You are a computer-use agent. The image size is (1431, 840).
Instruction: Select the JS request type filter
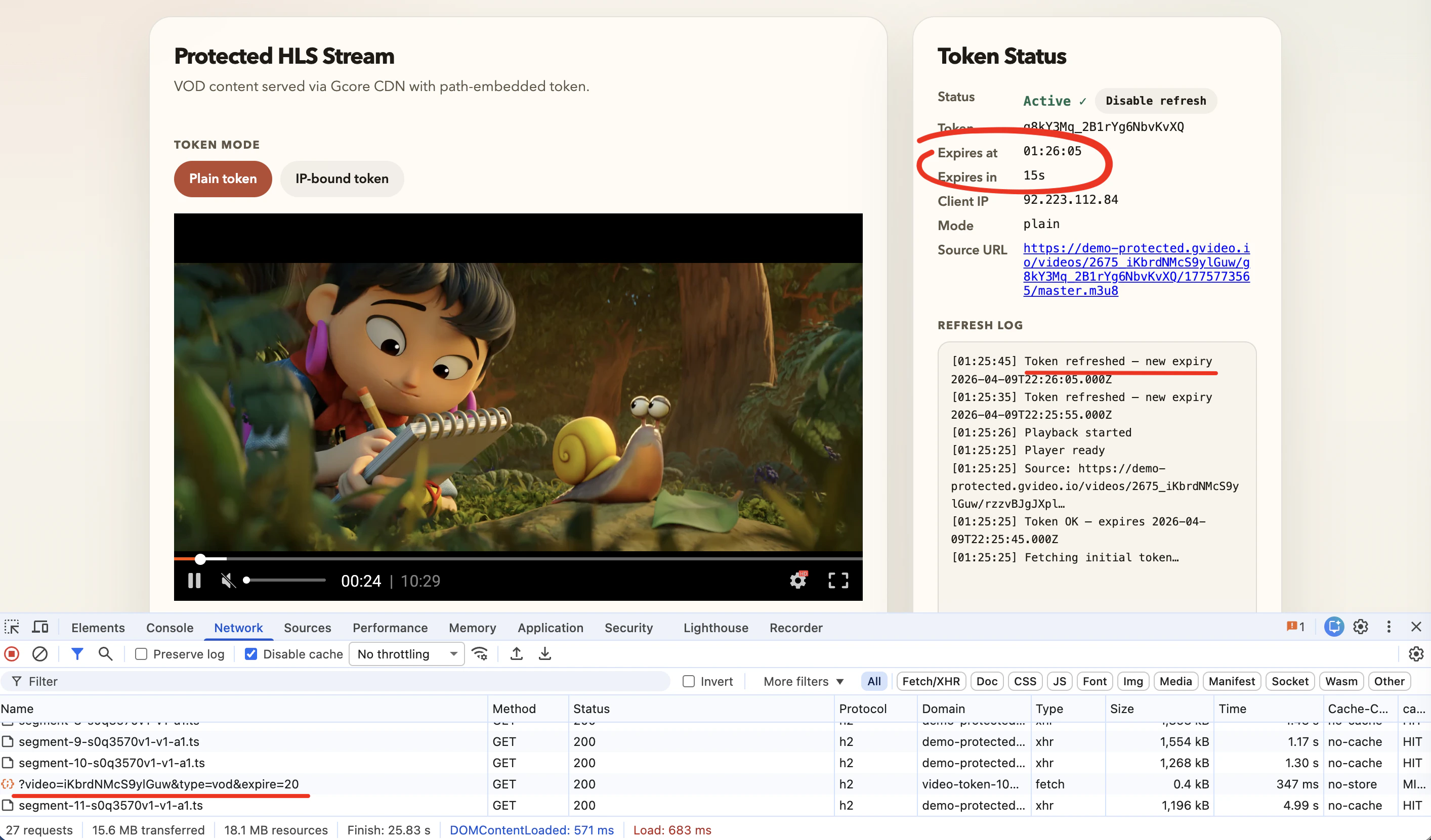(x=1060, y=681)
